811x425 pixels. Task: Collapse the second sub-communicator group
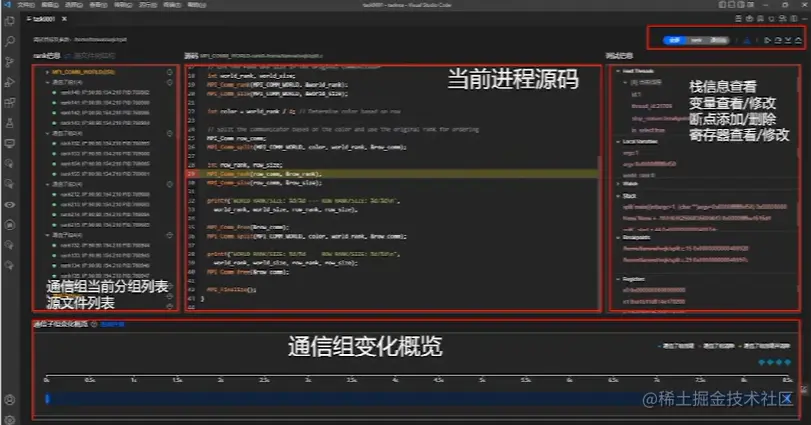coord(47,133)
